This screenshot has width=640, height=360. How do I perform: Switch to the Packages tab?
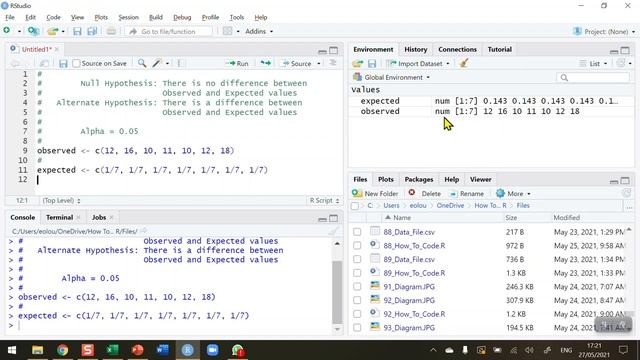coord(419,180)
